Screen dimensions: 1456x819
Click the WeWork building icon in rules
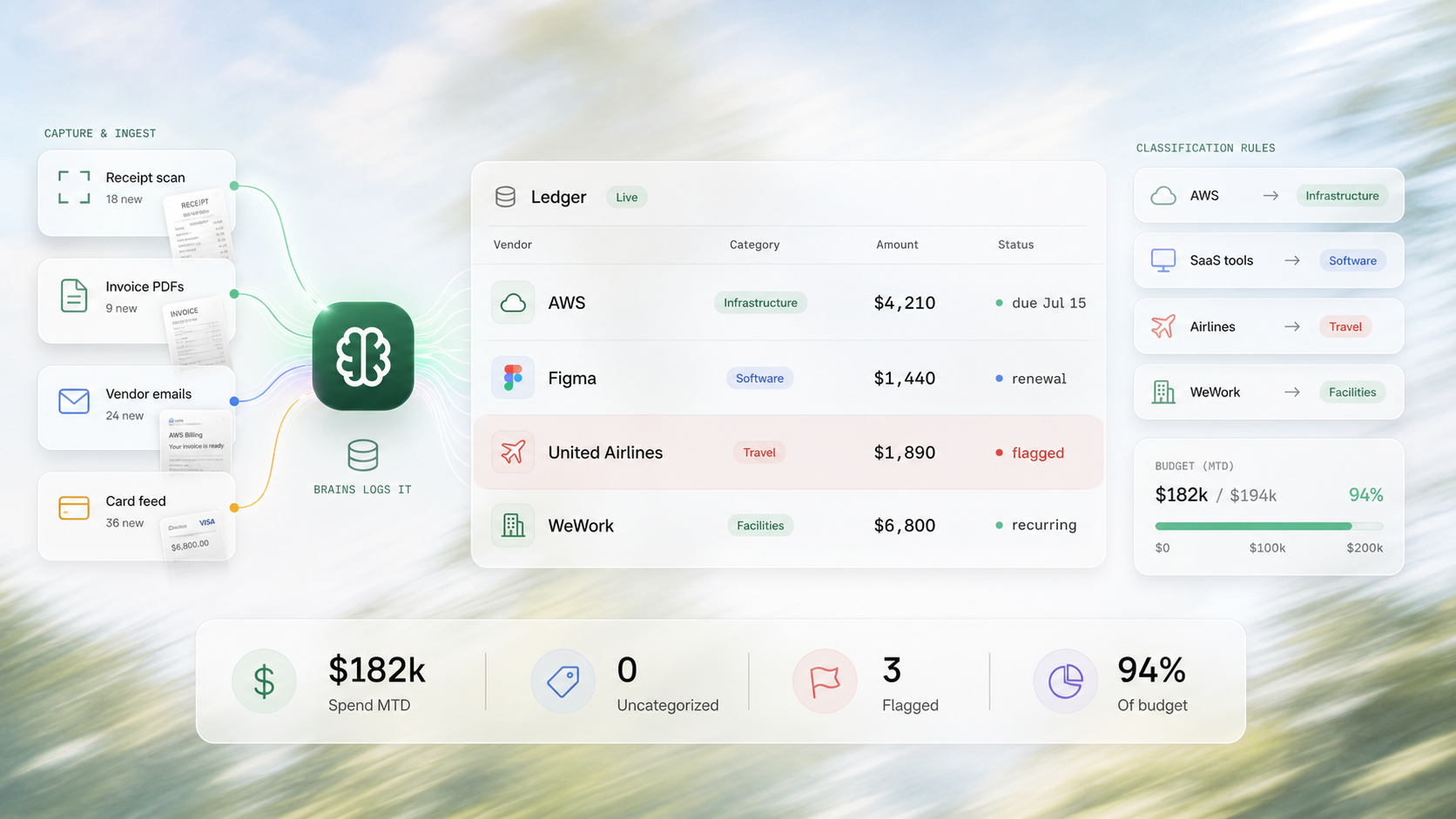1163,392
